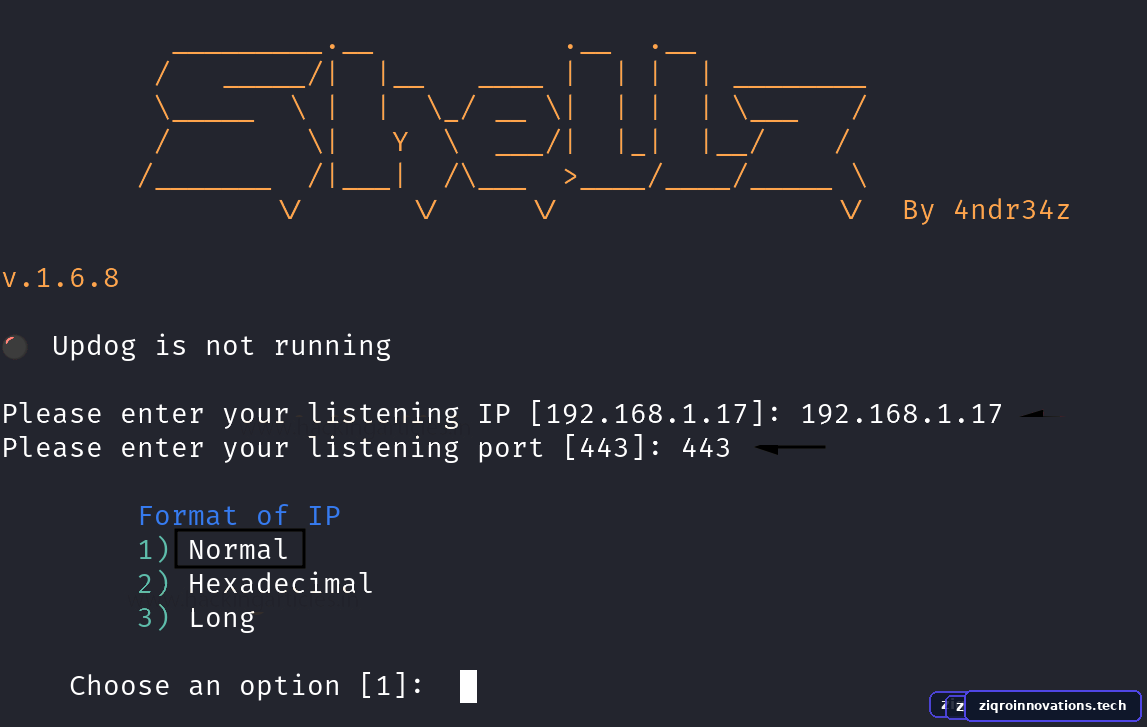Select the Normal IP format option

point(239,549)
